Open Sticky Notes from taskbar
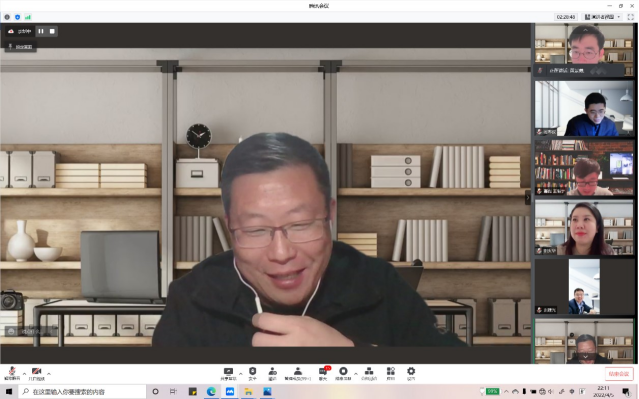639x399 pixels. [193, 391]
